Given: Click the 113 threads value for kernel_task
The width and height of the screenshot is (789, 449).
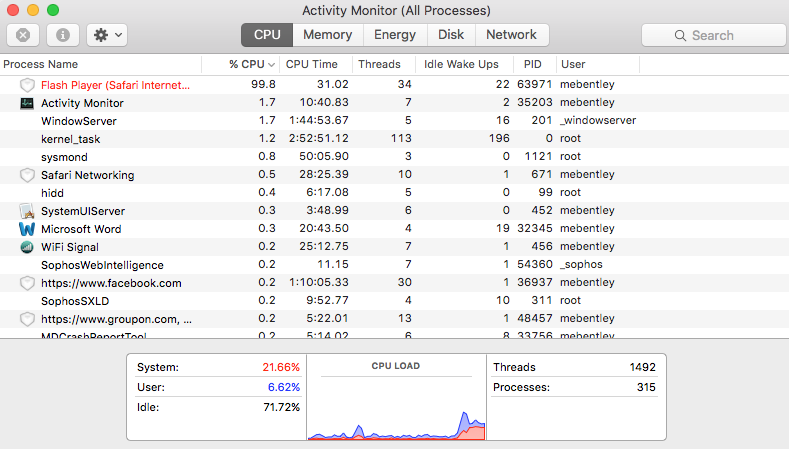Looking at the screenshot, I should (x=401, y=138).
